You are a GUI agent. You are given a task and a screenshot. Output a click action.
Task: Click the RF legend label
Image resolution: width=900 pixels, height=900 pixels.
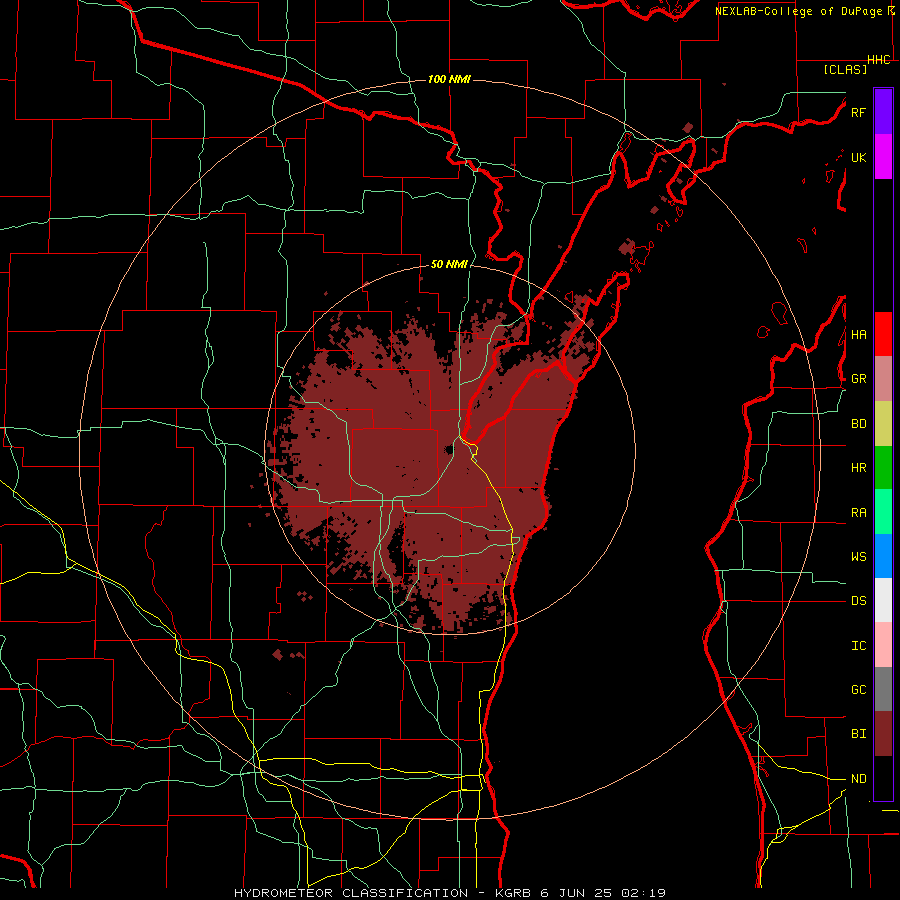click(858, 112)
